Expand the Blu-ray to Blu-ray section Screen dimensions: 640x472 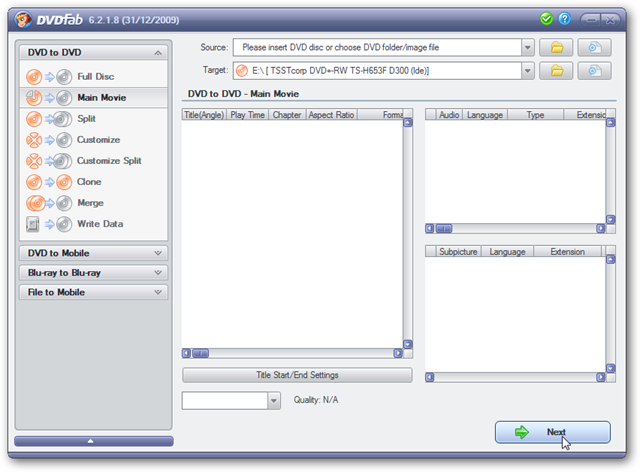tap(93, 273)
